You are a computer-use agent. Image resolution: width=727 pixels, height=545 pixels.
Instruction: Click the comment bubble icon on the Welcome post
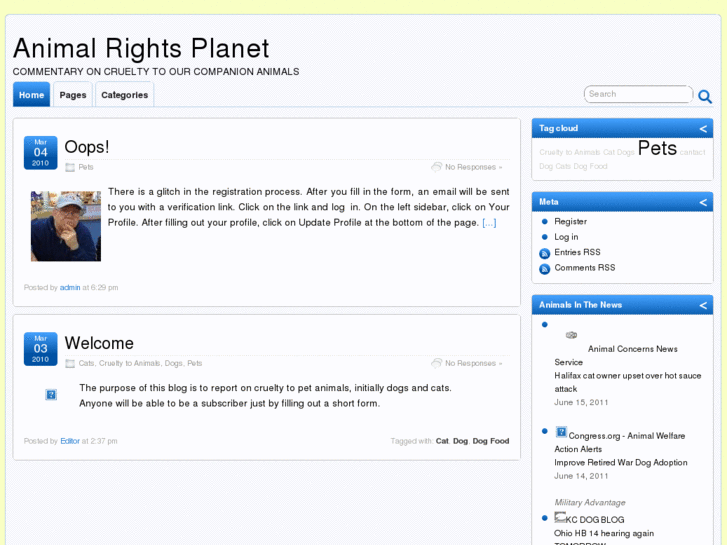tap(436, 363)
